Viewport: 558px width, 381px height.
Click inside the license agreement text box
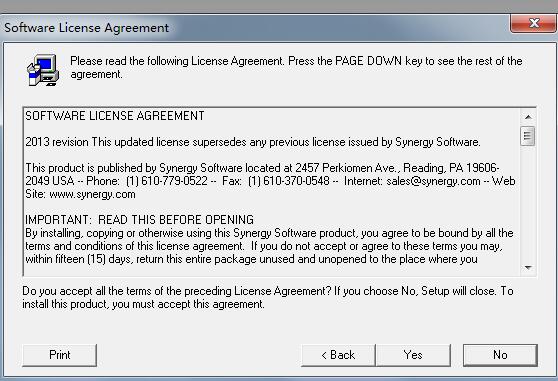tap(272, 191)
